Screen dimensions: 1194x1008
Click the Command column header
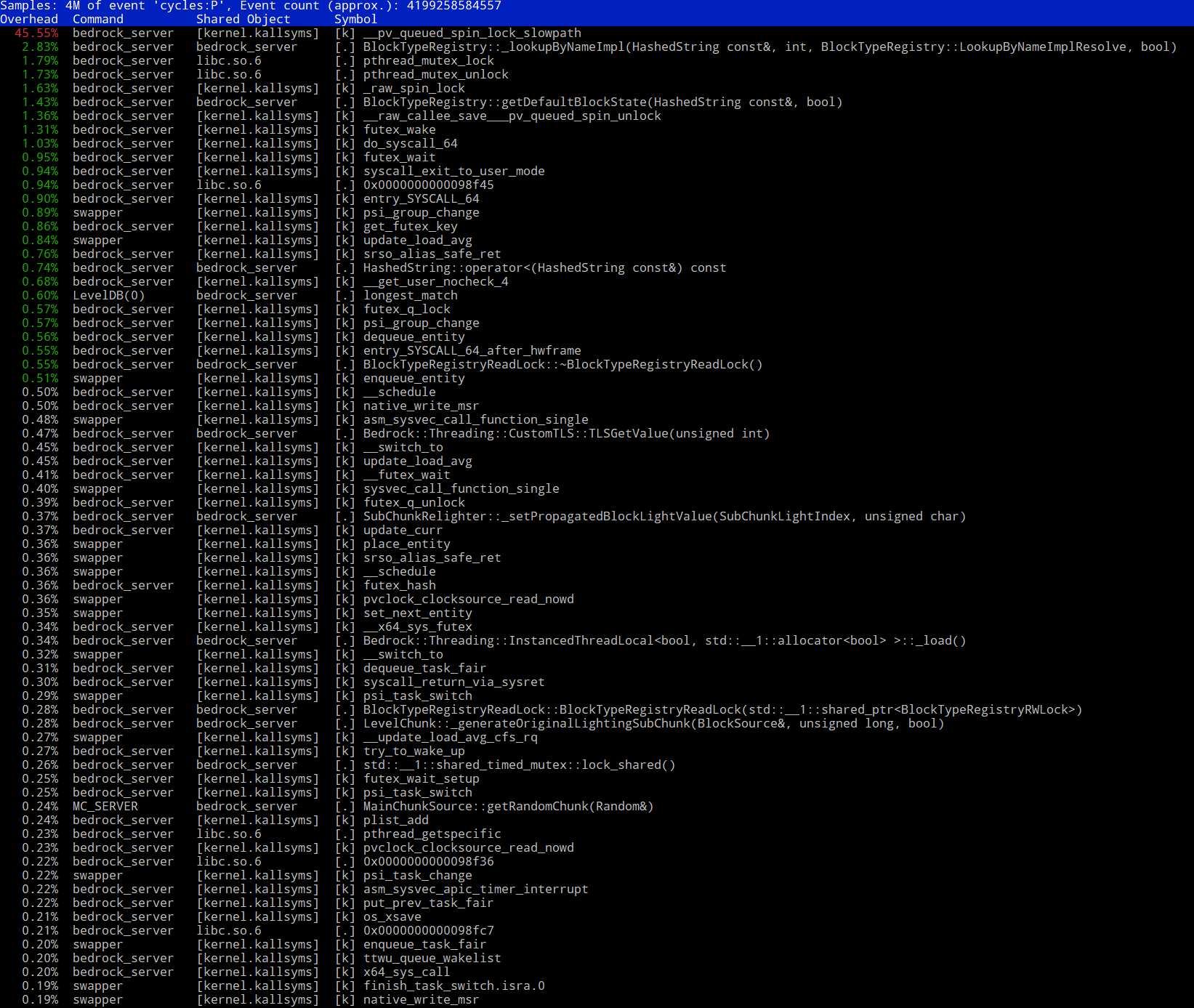98,20
